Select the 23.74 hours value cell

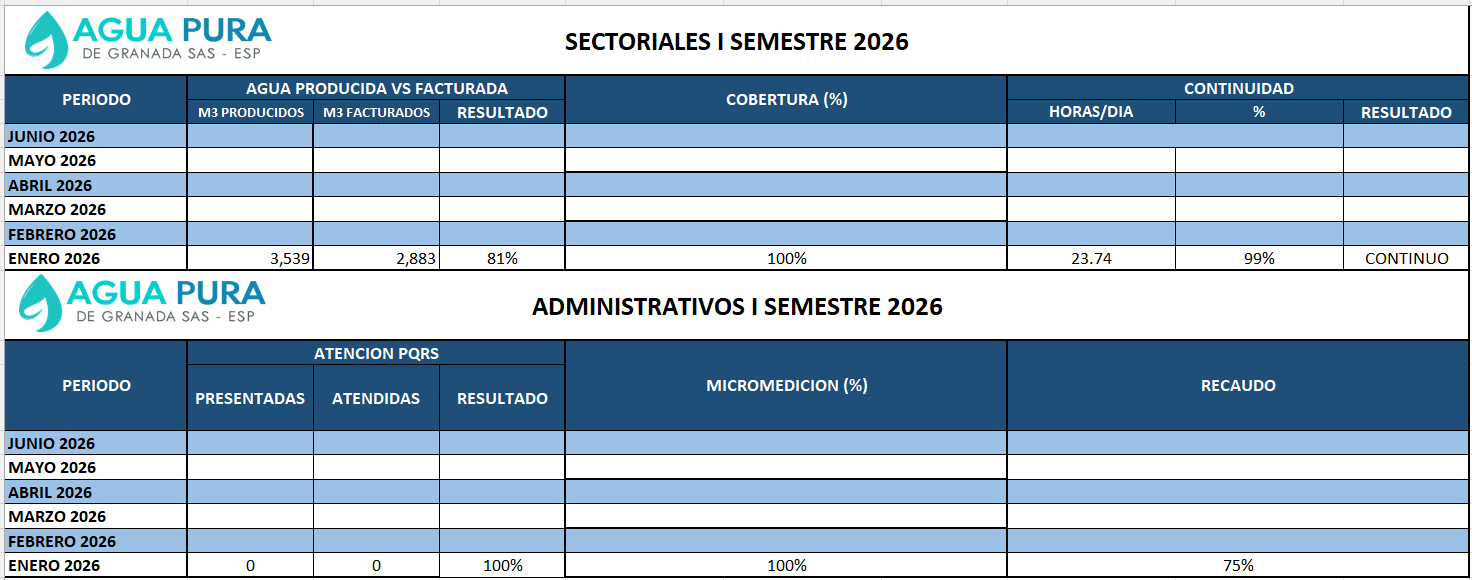coord(1091,259)
